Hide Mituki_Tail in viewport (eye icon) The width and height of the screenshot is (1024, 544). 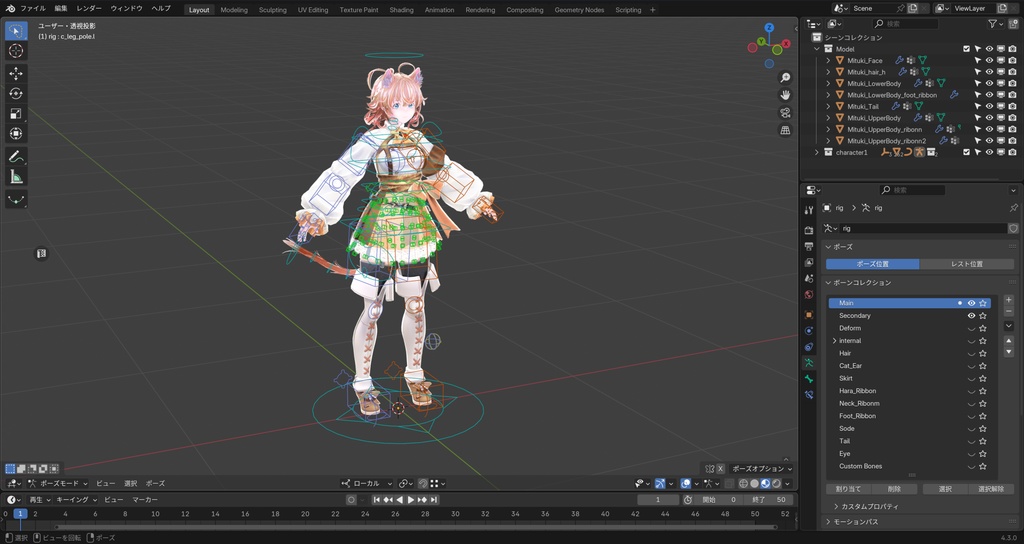[989, 106]
